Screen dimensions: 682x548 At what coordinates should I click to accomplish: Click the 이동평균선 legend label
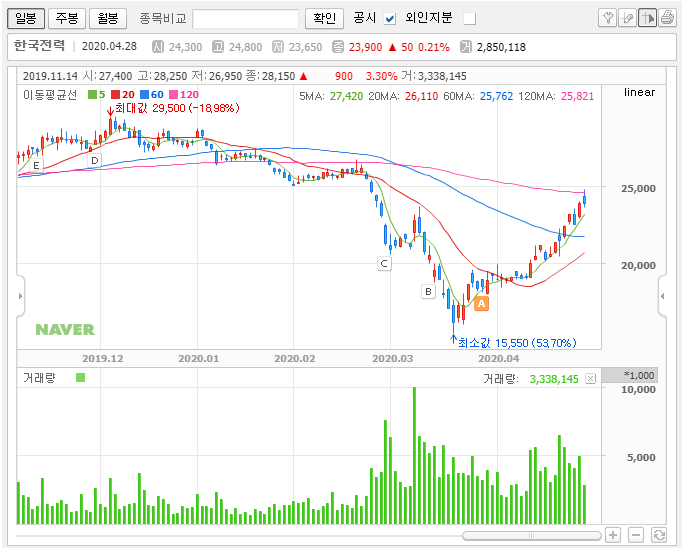point(50,95)
